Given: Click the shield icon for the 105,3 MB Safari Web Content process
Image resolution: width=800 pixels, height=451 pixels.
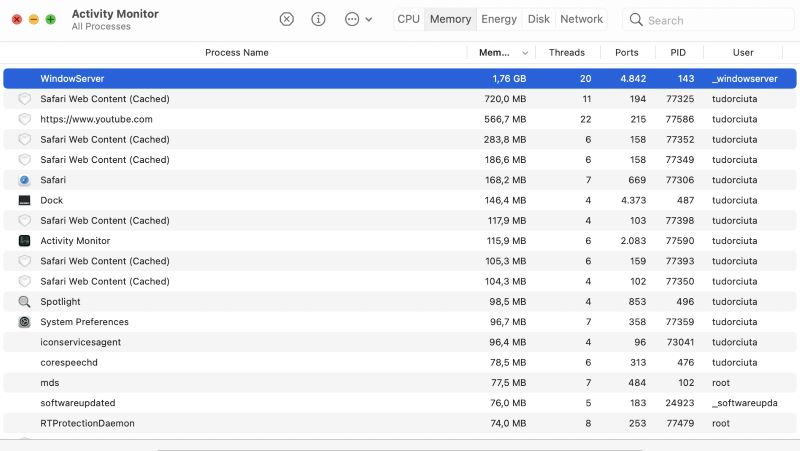Looking at the screenshot, I should click(24, 261).
